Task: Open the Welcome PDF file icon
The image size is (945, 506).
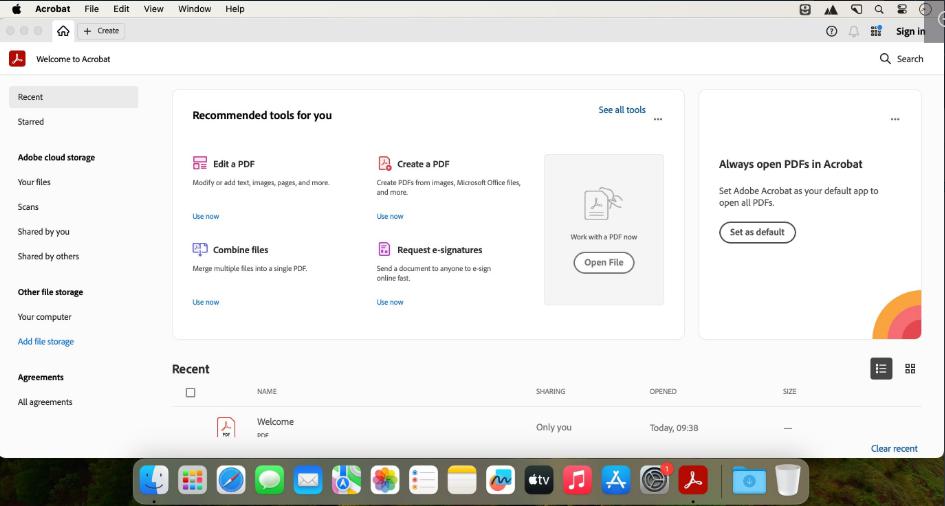Action: tap(226, 427)
